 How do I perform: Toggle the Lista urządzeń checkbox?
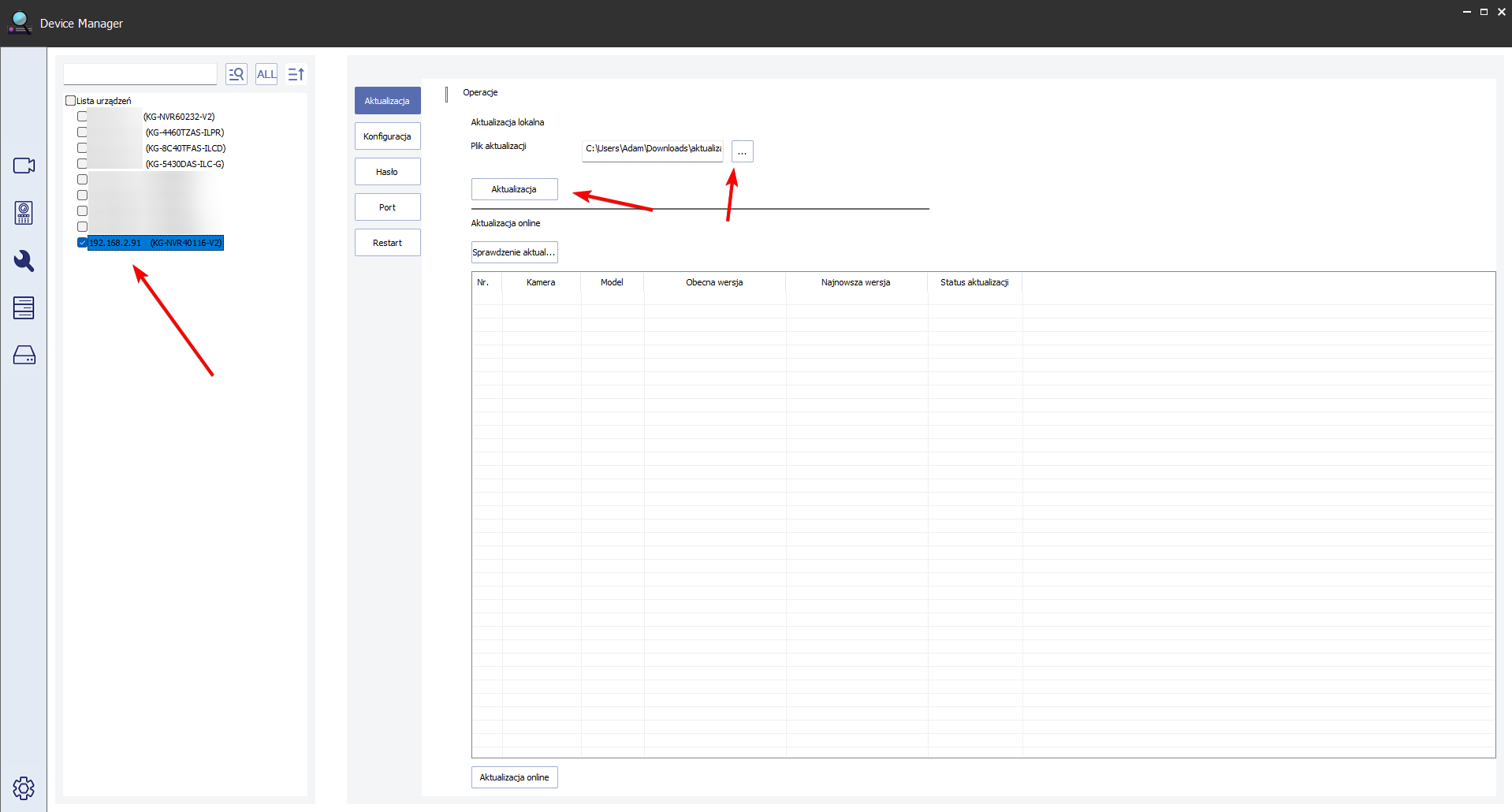coord(70,101)
